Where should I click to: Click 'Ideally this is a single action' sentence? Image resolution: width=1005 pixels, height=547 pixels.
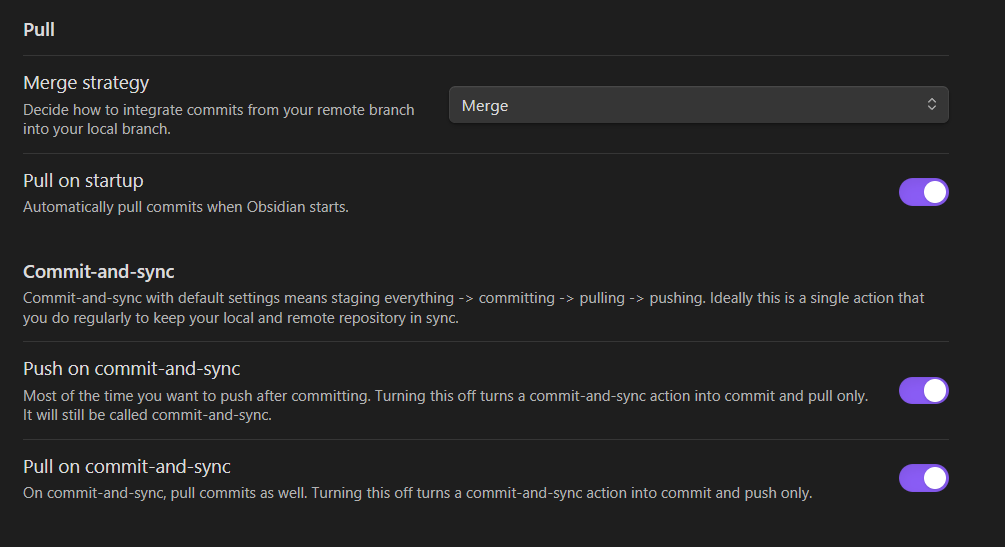coord(800,298)
